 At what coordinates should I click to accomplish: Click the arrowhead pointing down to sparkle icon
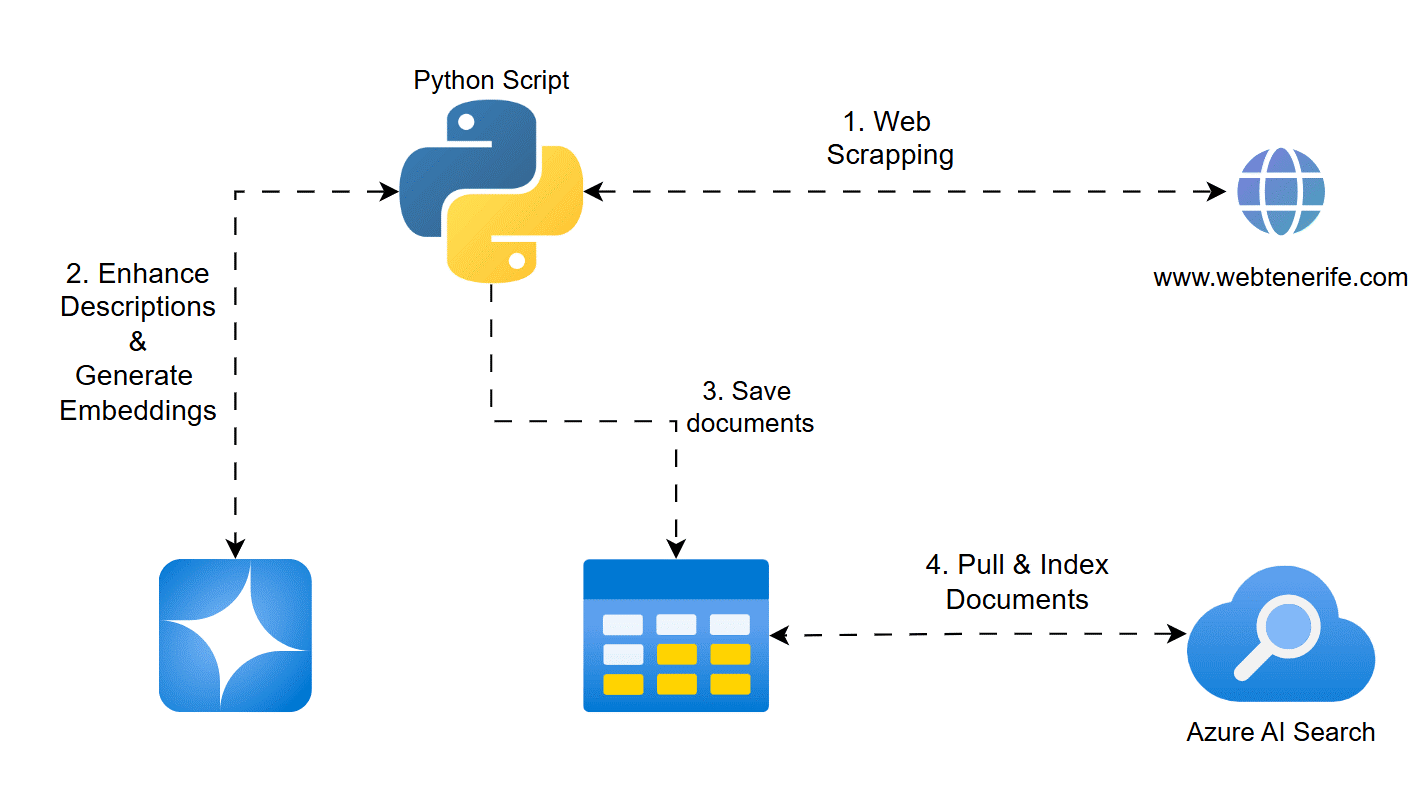235,547
